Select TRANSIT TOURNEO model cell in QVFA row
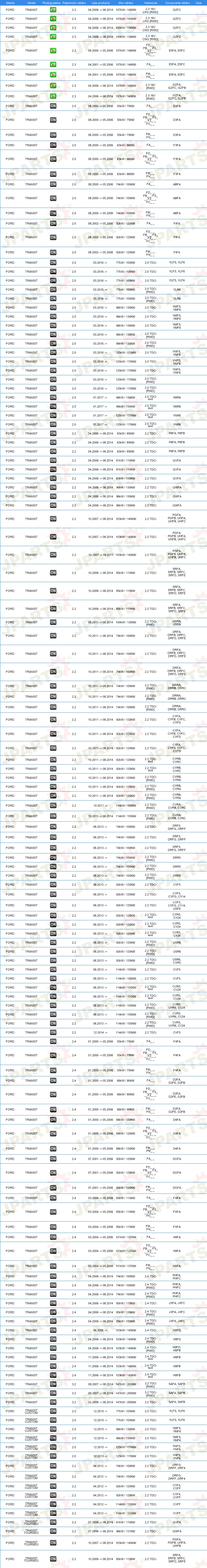This screenshot has width=207, height=1568. click(31, 1522)
